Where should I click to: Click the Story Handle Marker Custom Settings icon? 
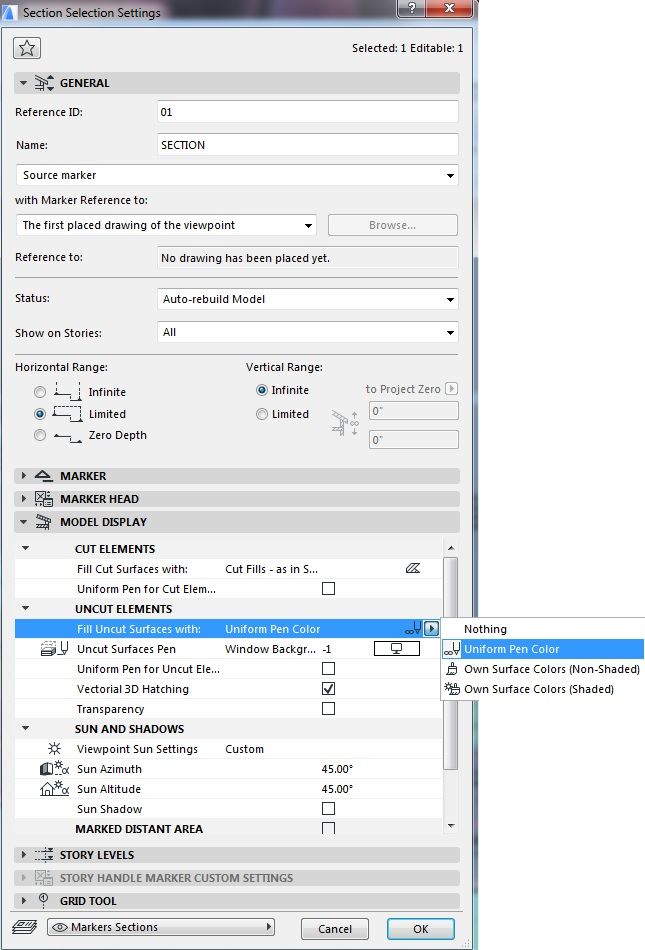(x=44, y=878)
